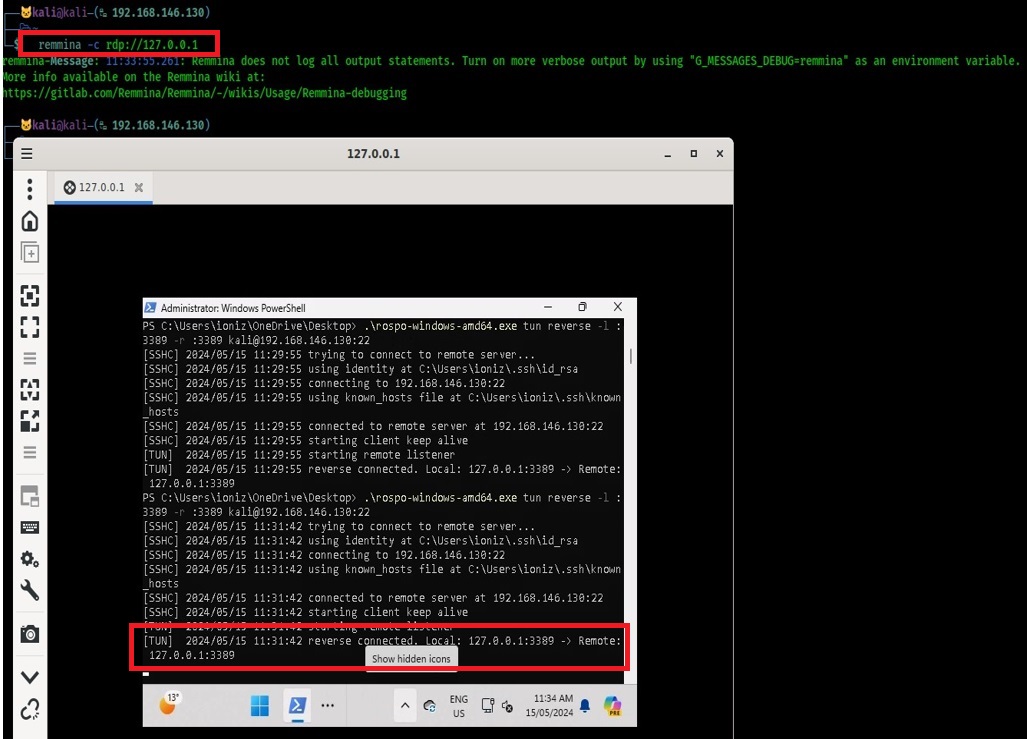Open the gitlab.com Remmina-debugging wiki link
This screenshot has height=739, width=1028.
[x=204, y=93]
